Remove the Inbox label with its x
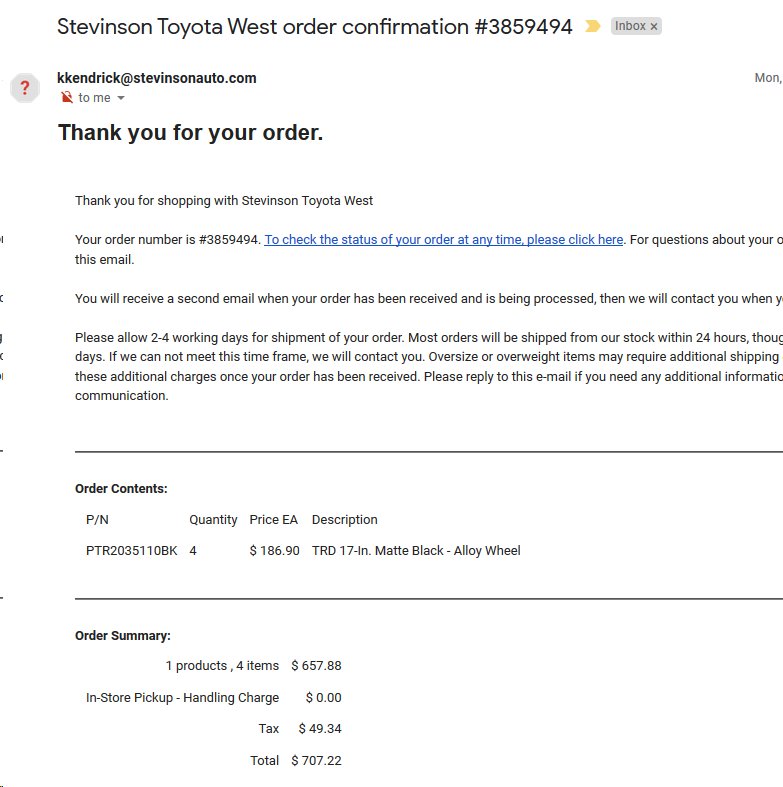This screenshot has height=787, width=783. pos(654,27)
